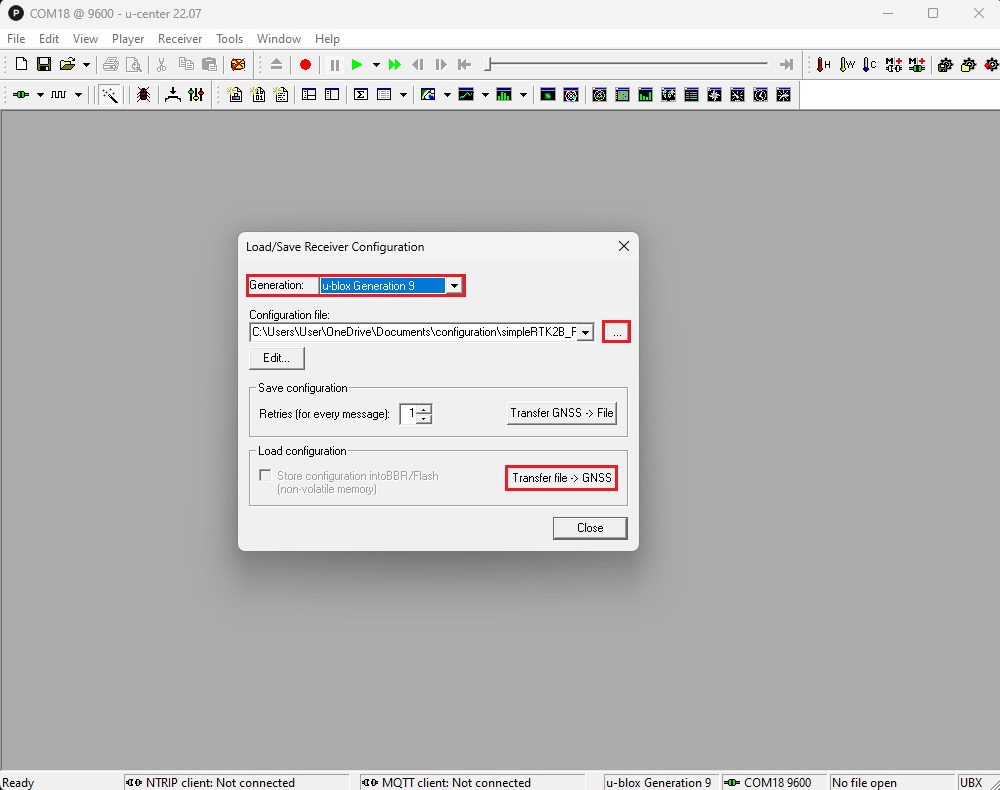The image size is (1000, 790).
Task: Expand the Configuration file path dropdown
Action: (585, 332)
